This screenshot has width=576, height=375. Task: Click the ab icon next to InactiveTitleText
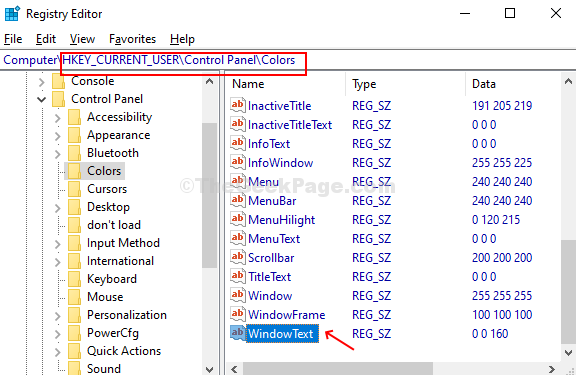tap(238, 124)
